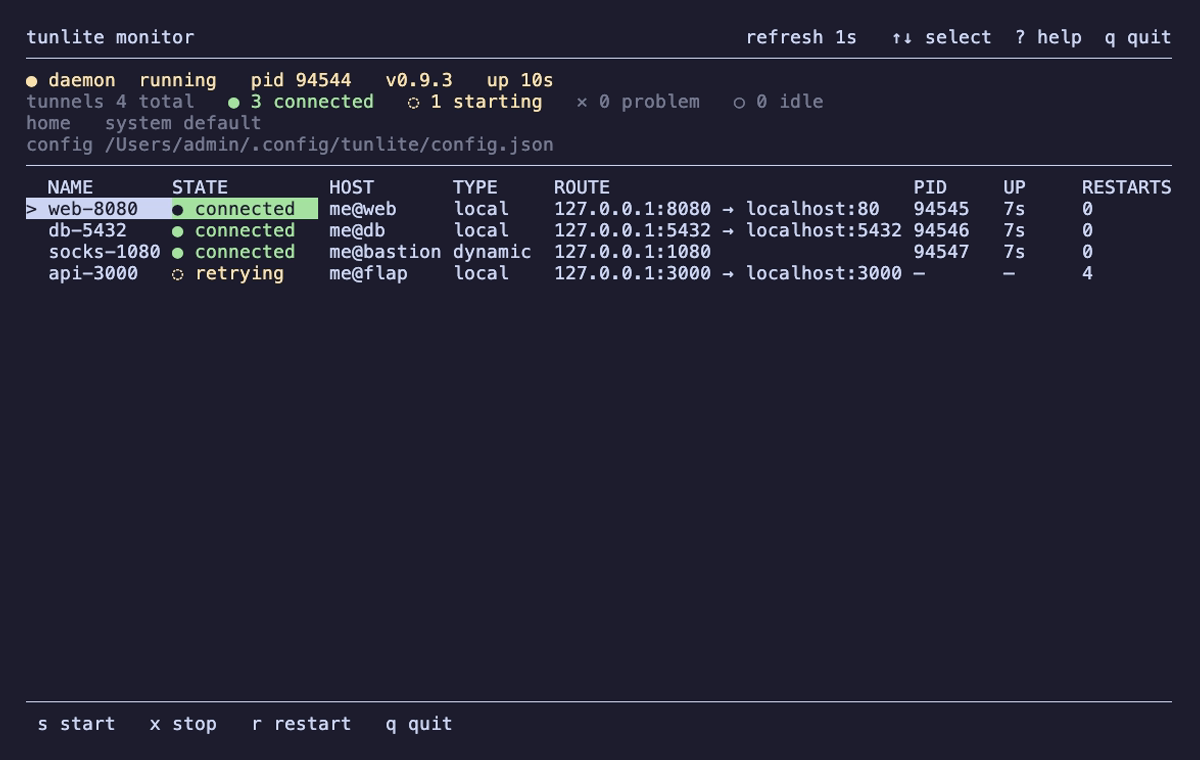This screenshot has width=1200, height=760.
Task: Click the status dot in web-8080 row
Action: pos(178,209)
